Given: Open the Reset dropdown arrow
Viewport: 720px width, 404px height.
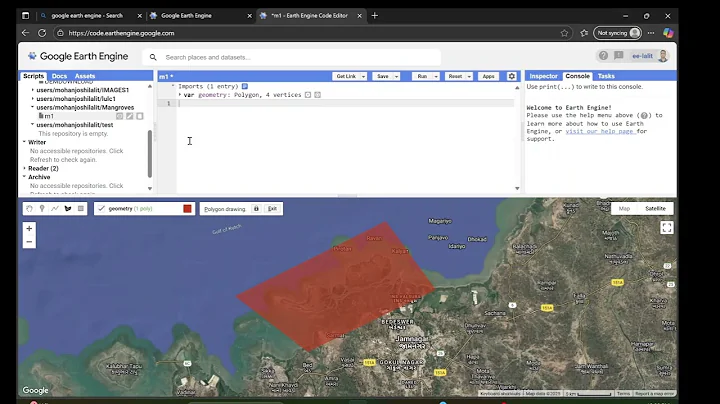Looking at the screenshot, I should point(469,76).
